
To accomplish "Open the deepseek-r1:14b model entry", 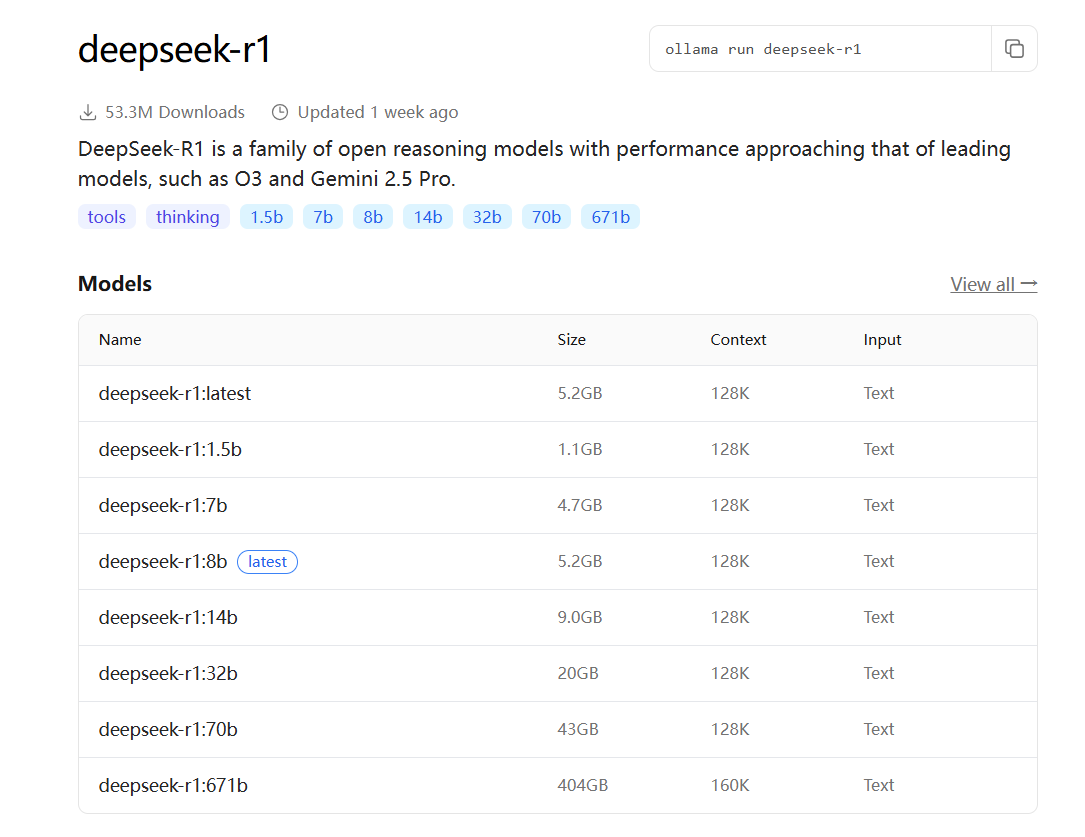I will tap(167, 617).
